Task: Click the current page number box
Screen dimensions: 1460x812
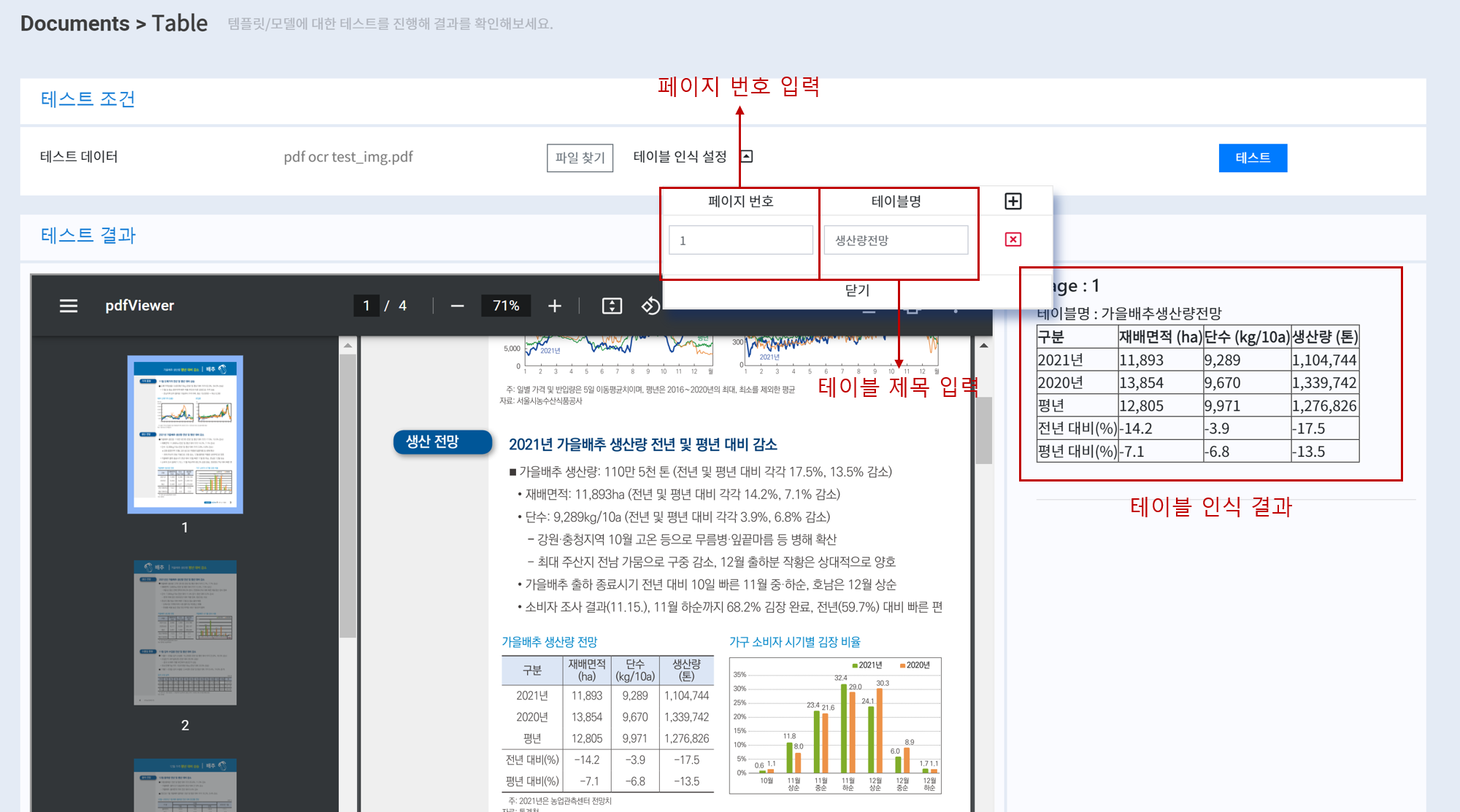Action: point(366,306)
